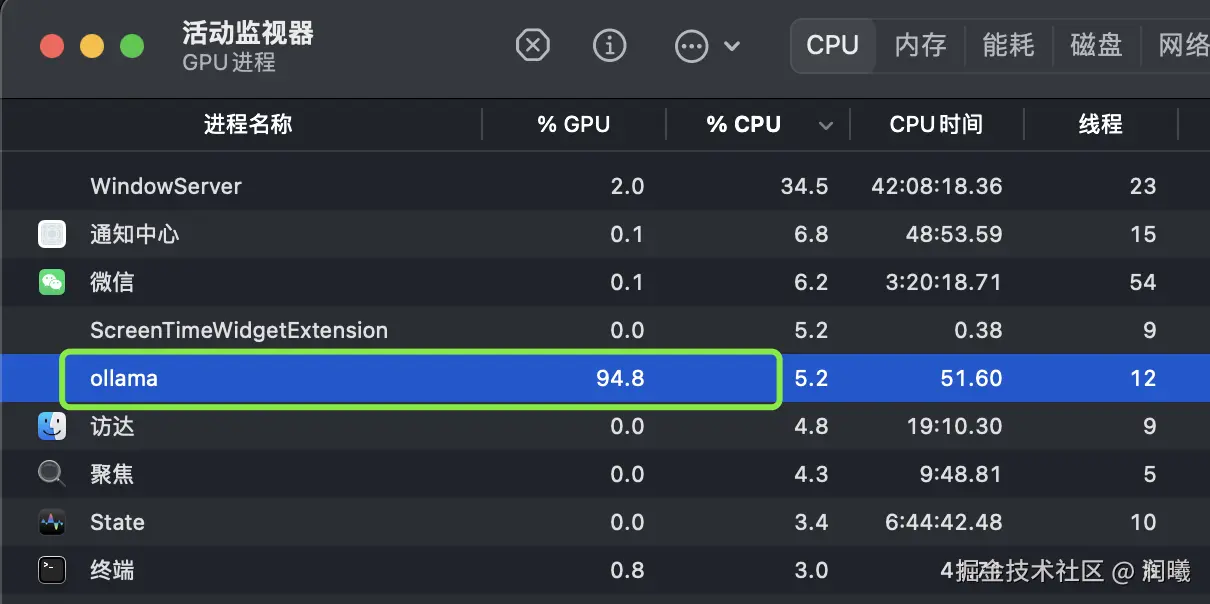Screen dimensions: 1210x604
Task: Click the State app icon
Action: pyautogui.click(x=52, y=522)
